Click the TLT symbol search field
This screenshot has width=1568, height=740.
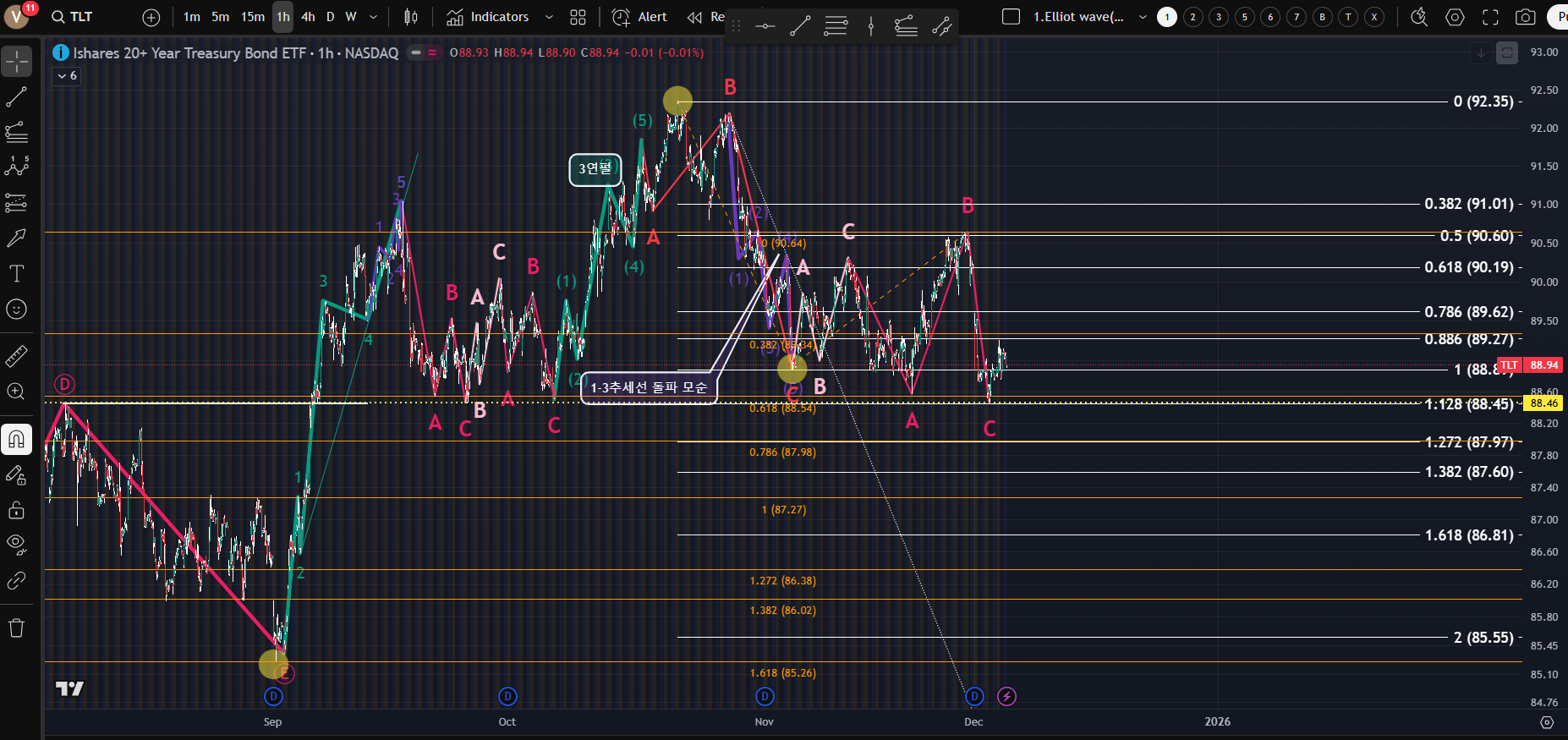73,17
